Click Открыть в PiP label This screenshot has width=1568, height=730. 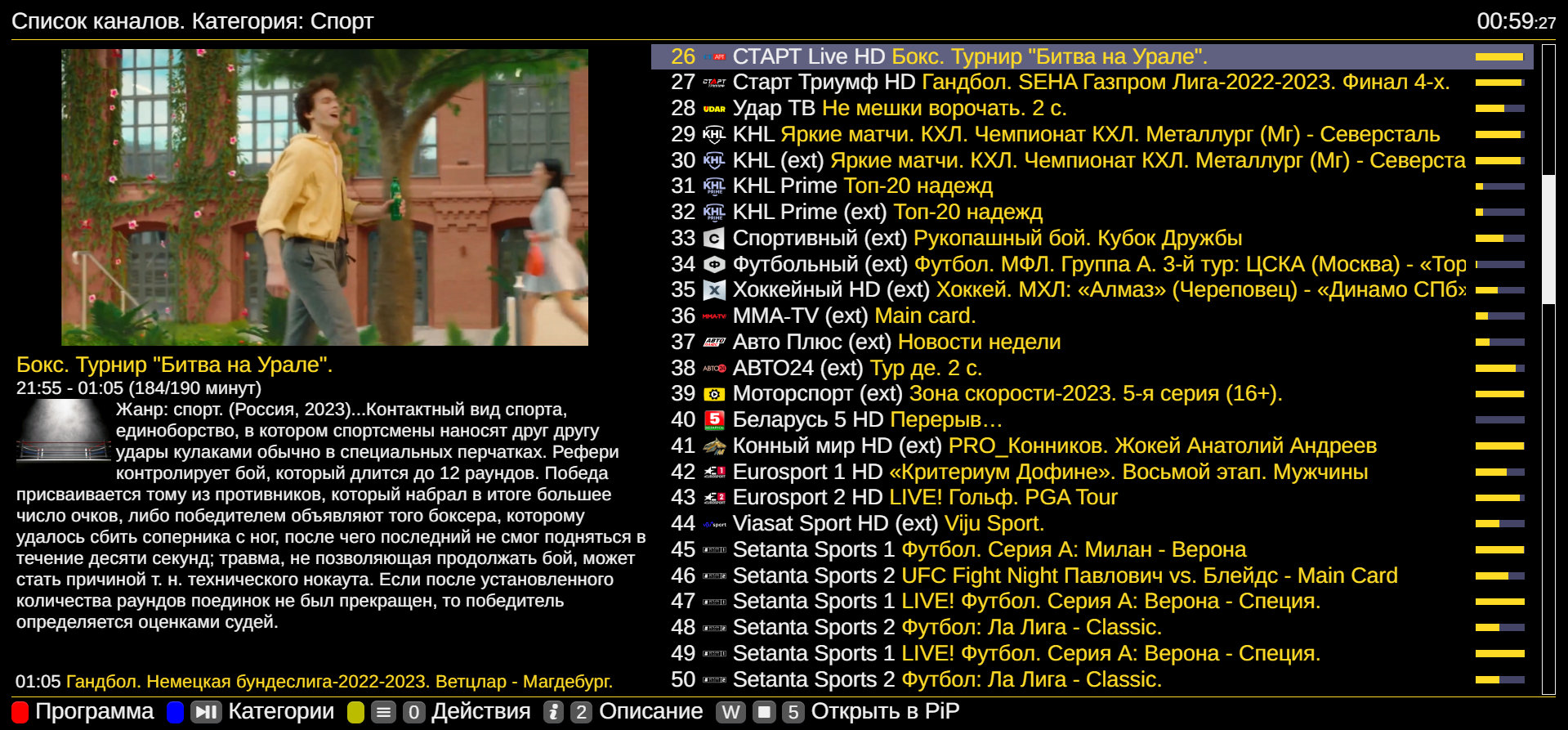pos(885,712)
